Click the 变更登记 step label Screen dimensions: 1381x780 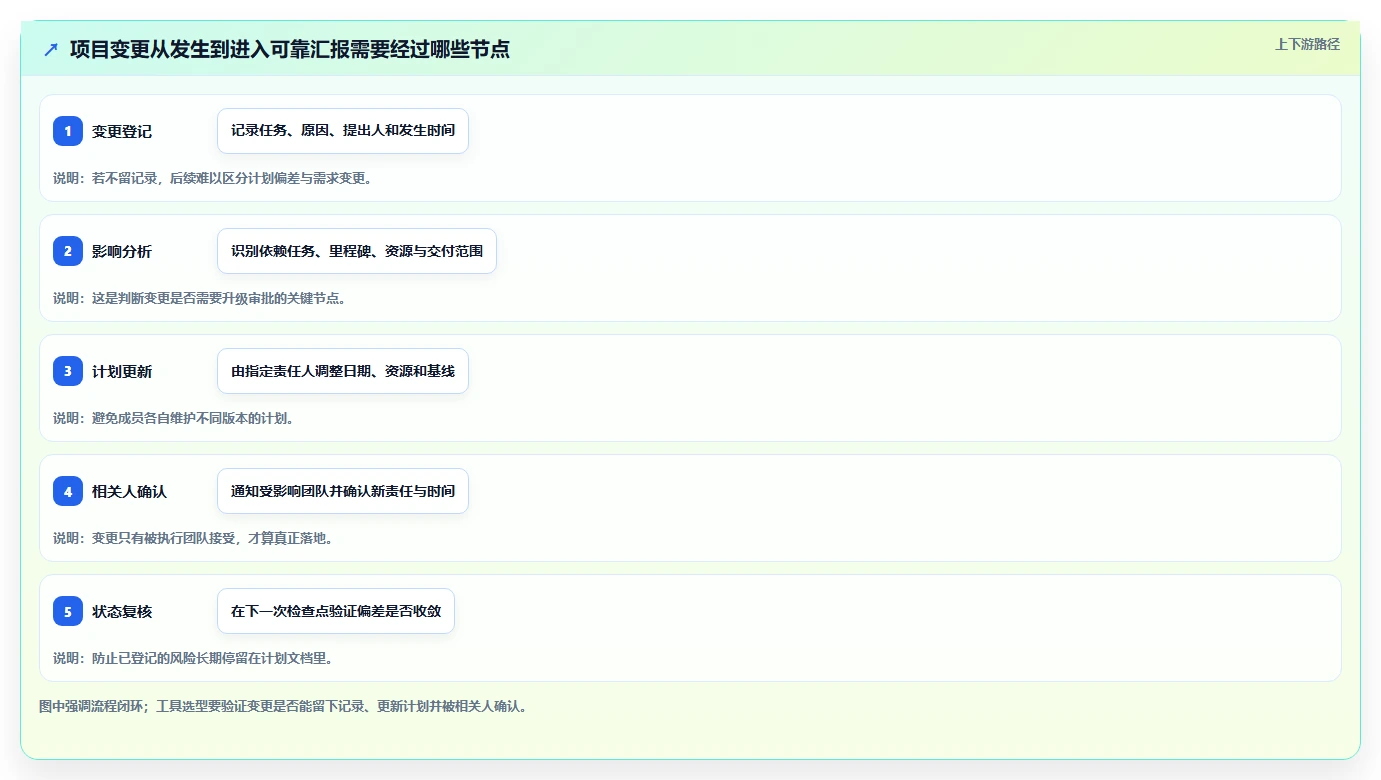point(122,131)
